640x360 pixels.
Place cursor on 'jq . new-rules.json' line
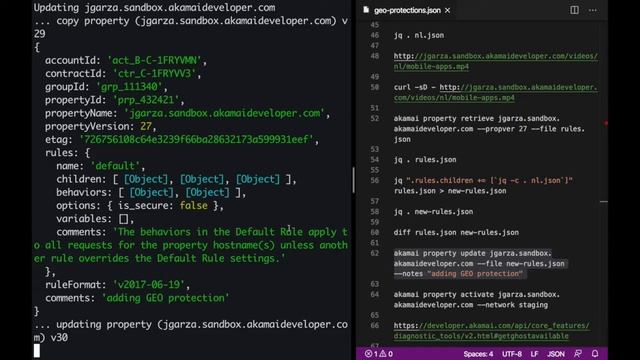433,211
